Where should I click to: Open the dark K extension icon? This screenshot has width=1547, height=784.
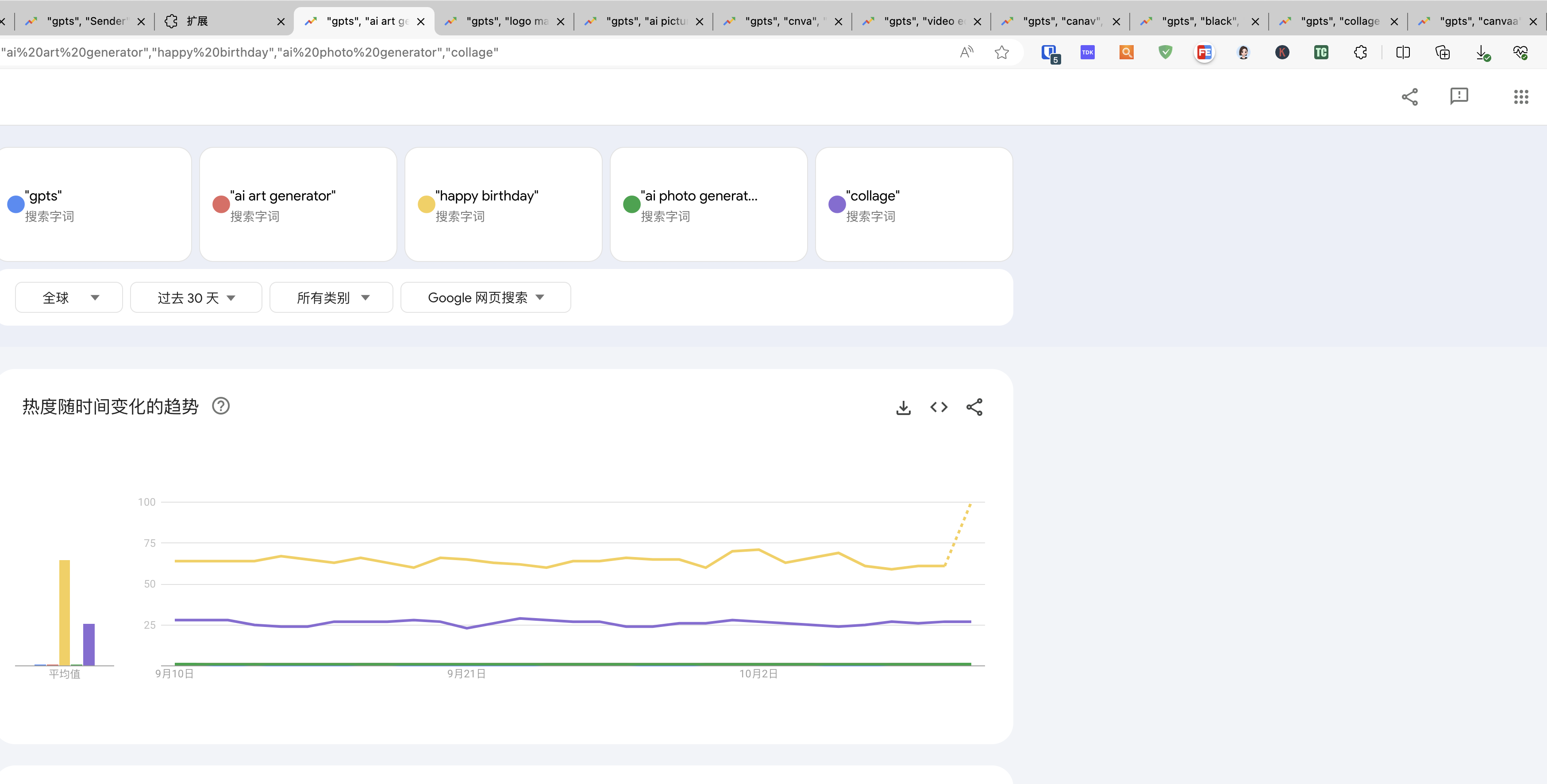tap(1282, 52)
